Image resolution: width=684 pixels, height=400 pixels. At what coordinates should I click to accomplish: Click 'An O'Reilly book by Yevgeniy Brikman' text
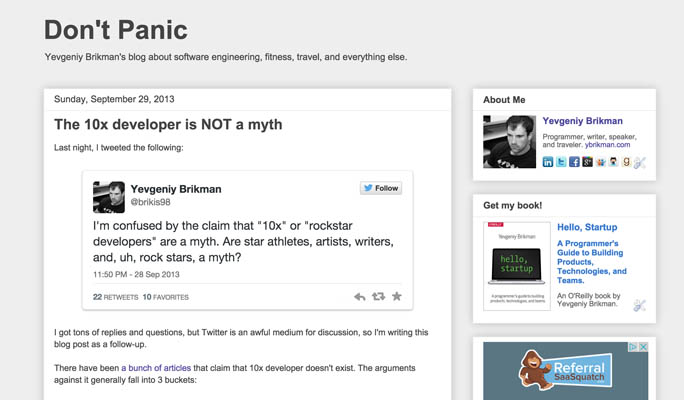(588, 300)
